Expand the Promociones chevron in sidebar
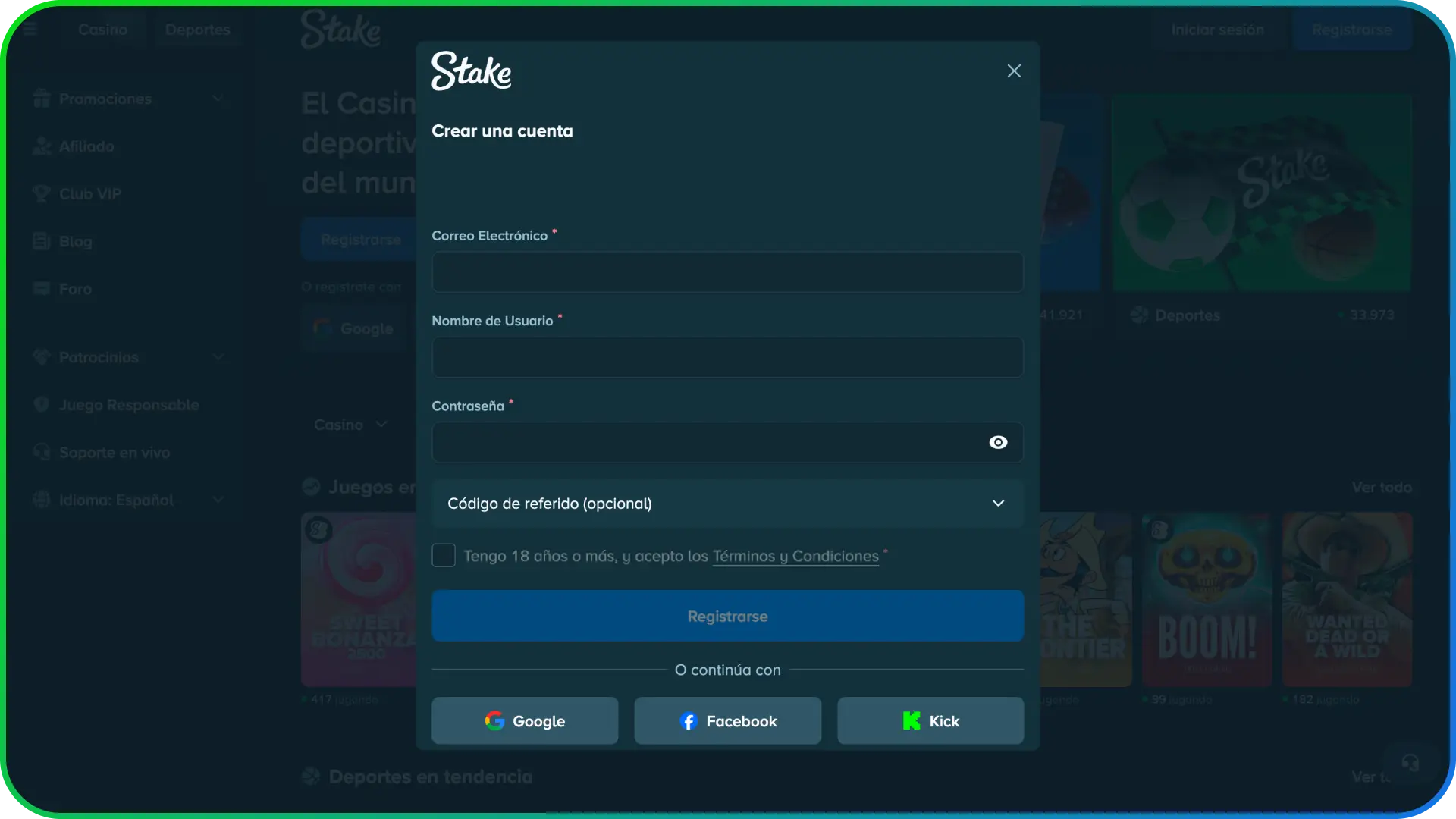Image resolution: width=1456 pixels, height=819 pixels. 218,99
